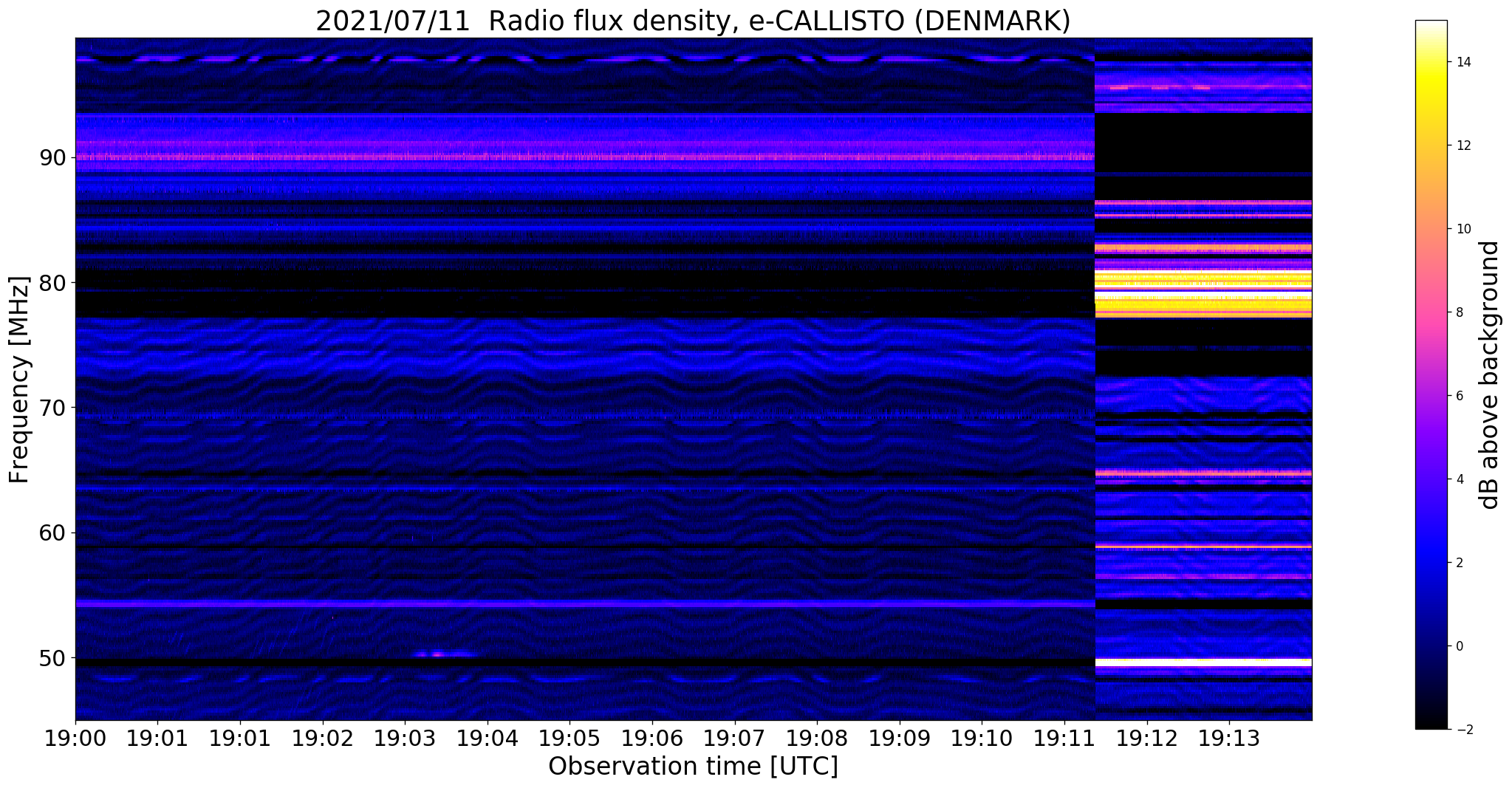The image size is (1512, 788).
Task: Click the 19:12 time tick label
Action: [1147, 739]
